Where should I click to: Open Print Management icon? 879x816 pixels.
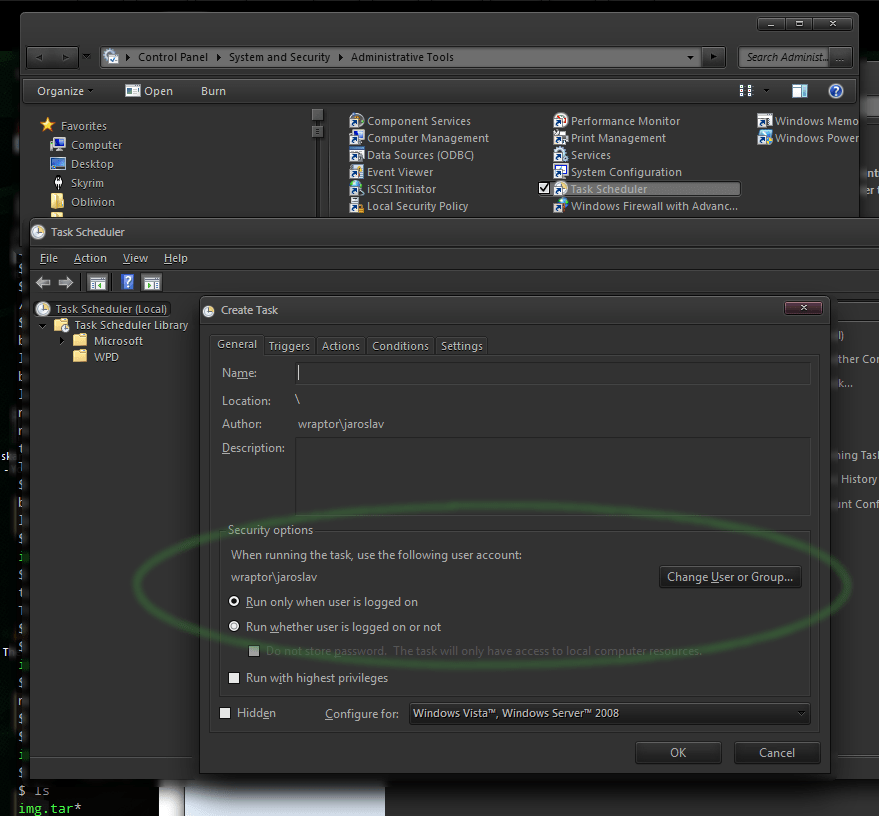point(561,137)
